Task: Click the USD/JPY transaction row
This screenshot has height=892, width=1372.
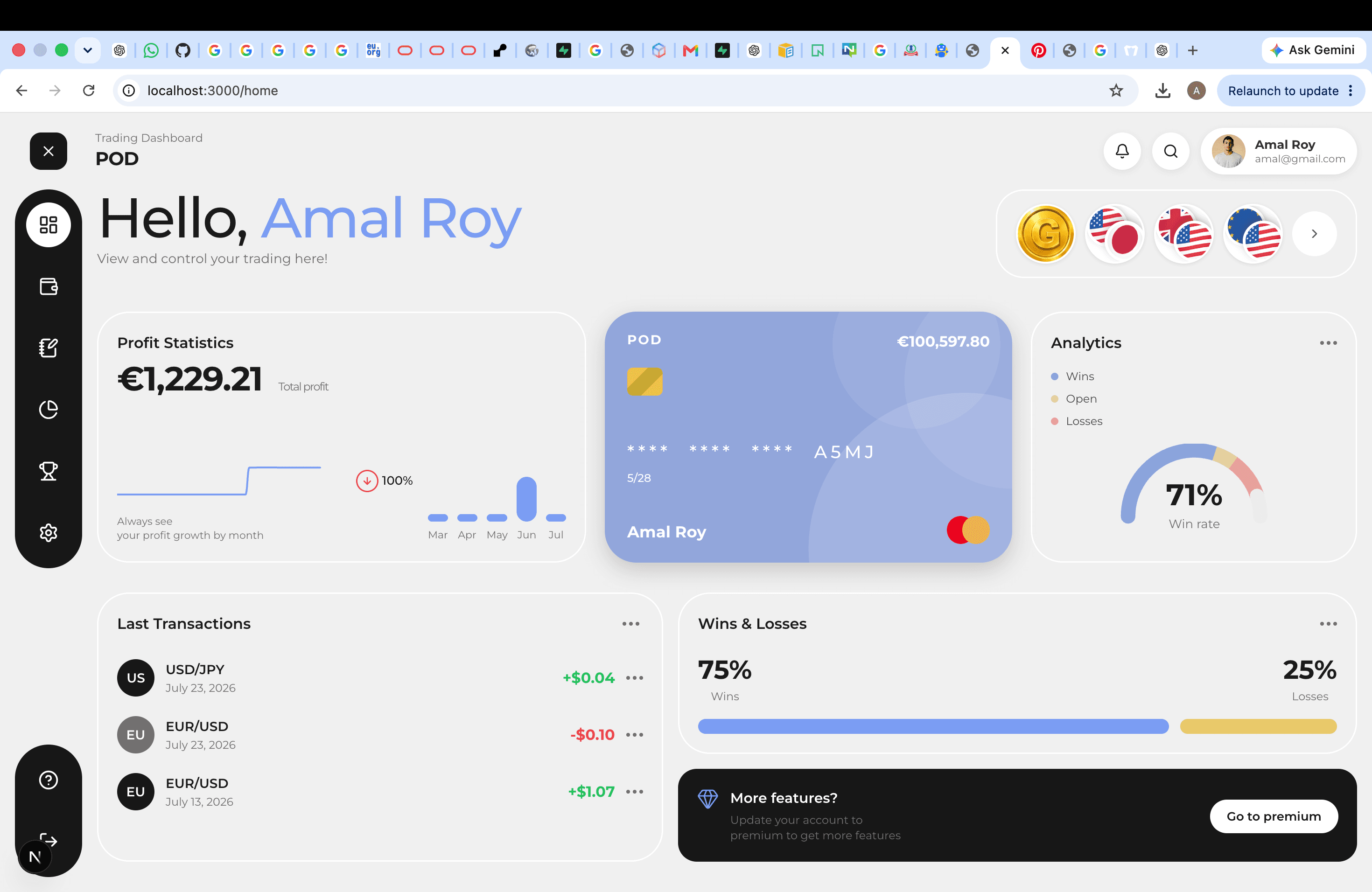Action: (x=380, y=678)
